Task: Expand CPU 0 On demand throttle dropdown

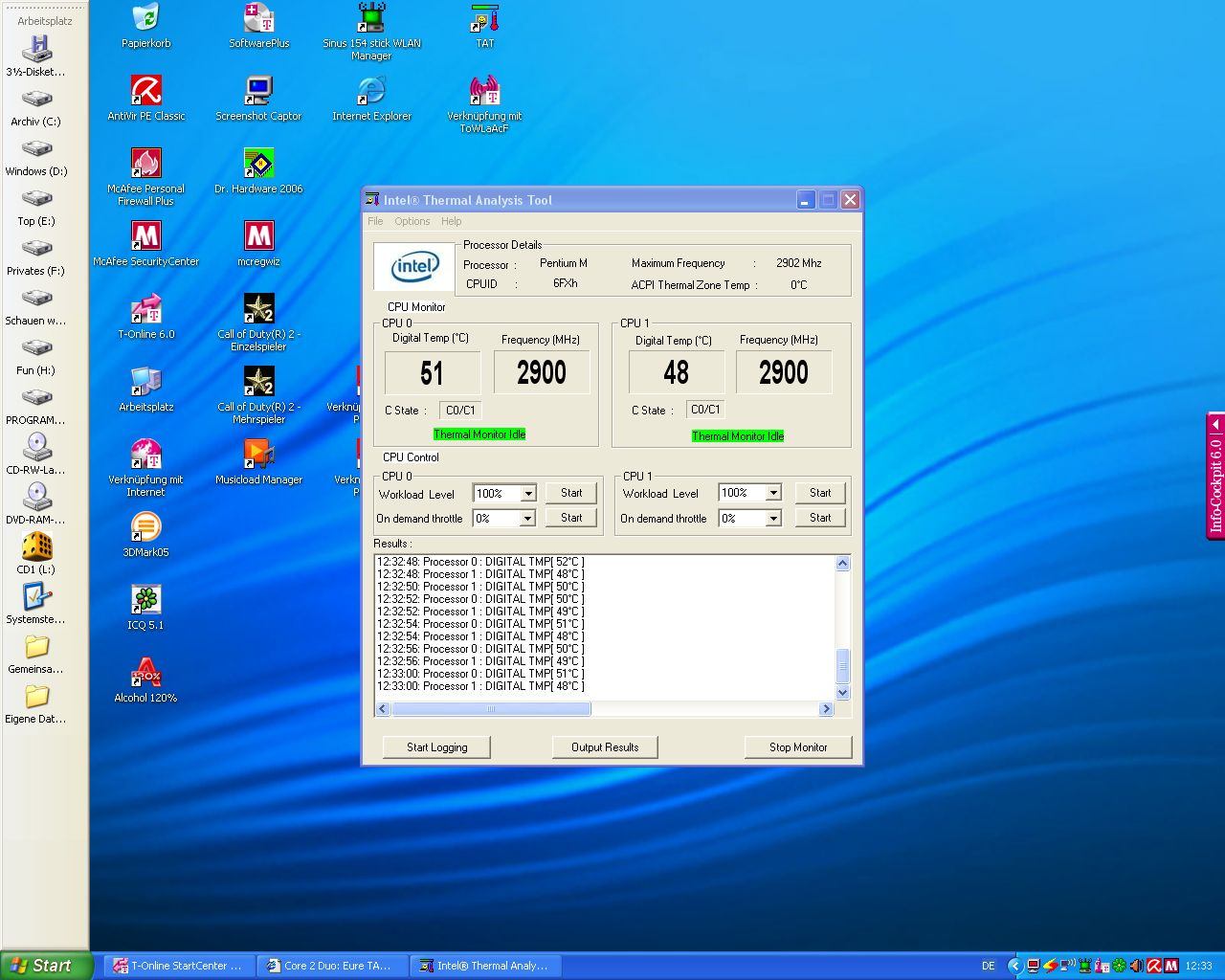Action: tap(527, 519)
